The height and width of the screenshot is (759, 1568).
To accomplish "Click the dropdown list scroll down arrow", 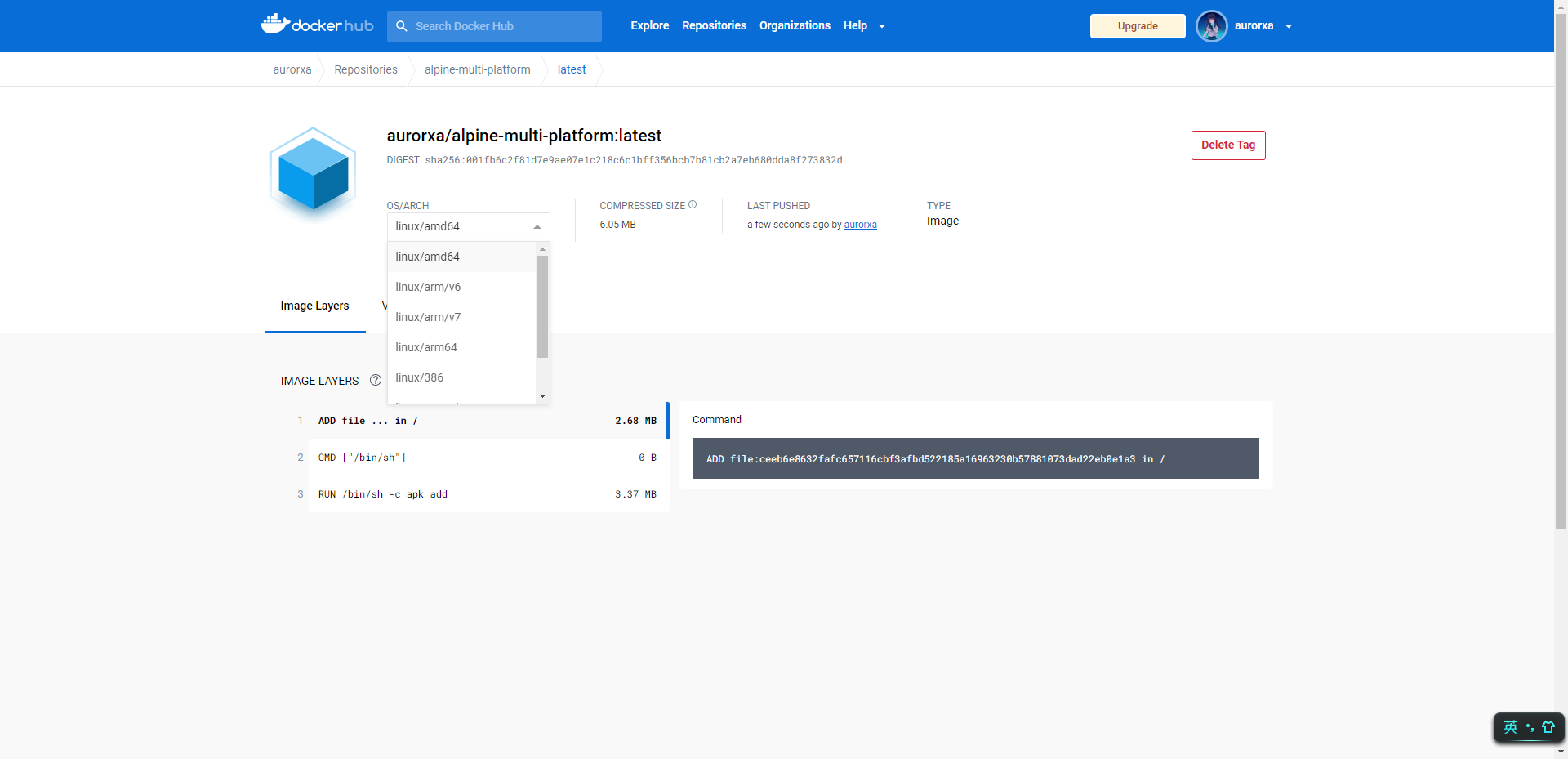I will (542, 396).
